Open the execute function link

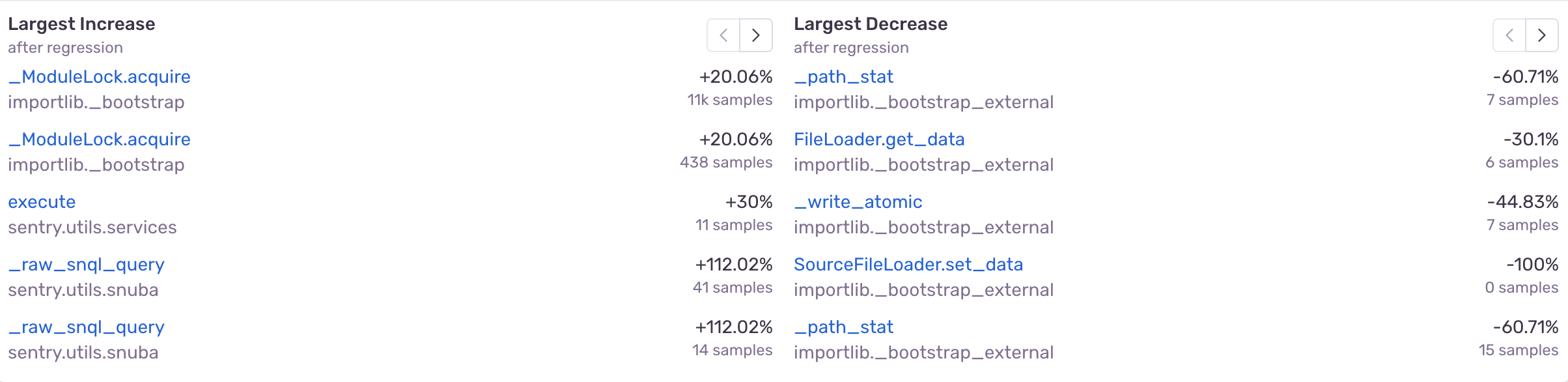coord(42,202)
